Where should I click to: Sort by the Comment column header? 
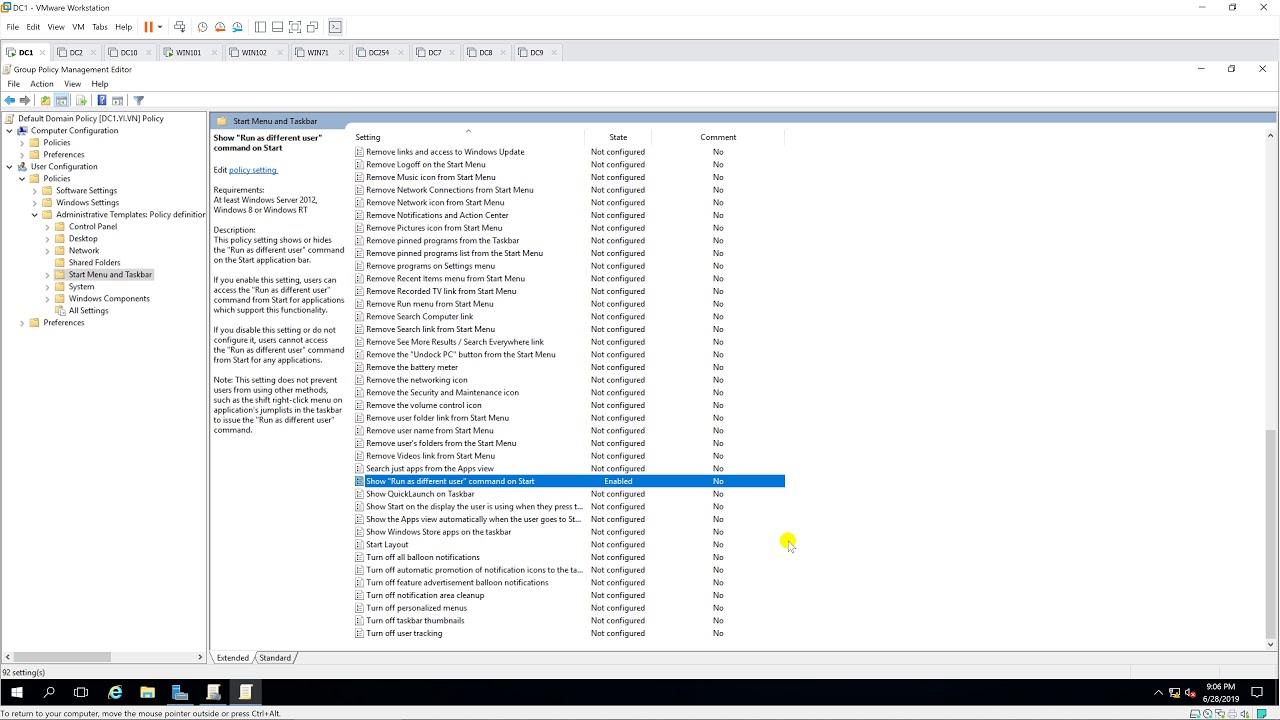pos(718,137)
